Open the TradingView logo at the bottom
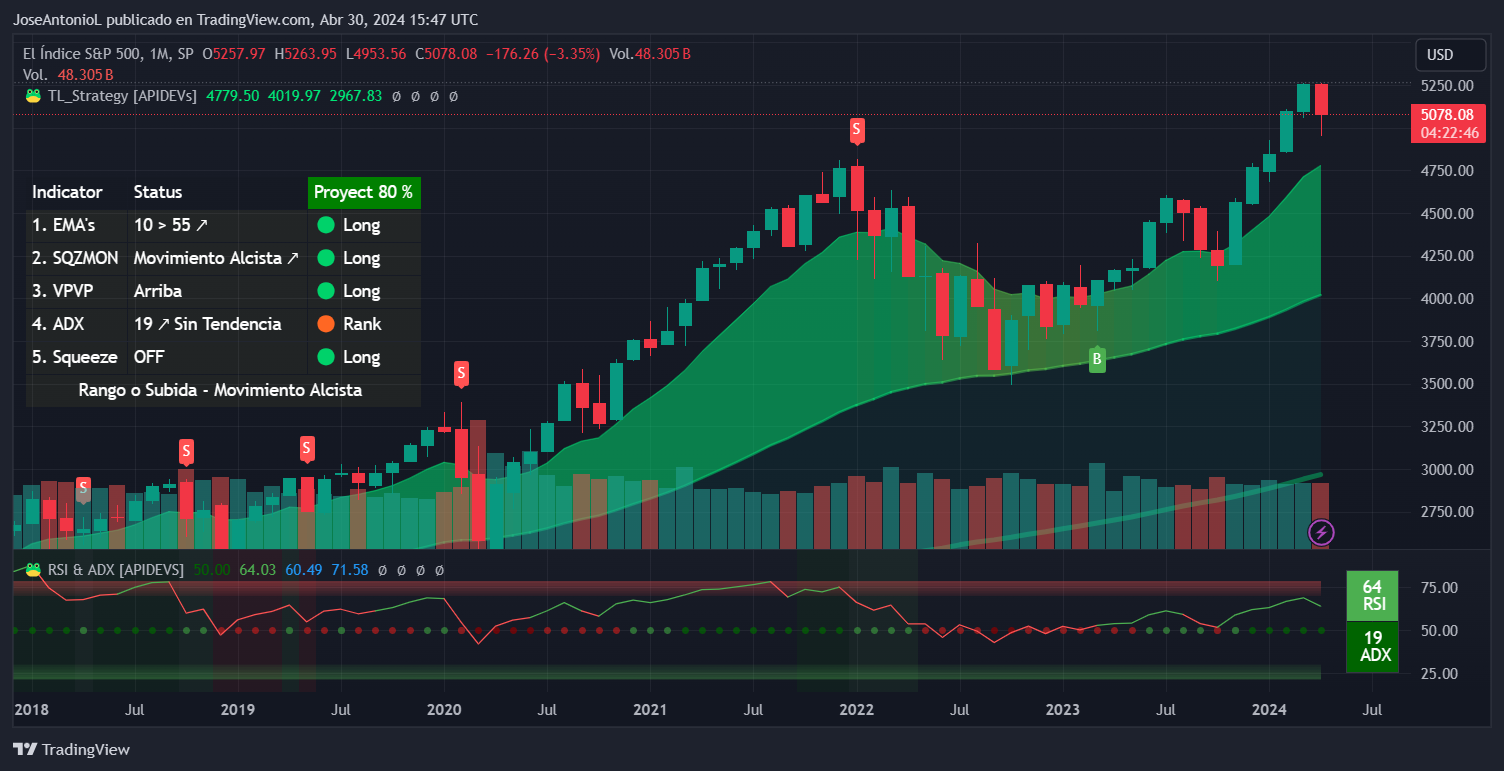Viewport: 1504px width, 771px height. coord(71,749)
